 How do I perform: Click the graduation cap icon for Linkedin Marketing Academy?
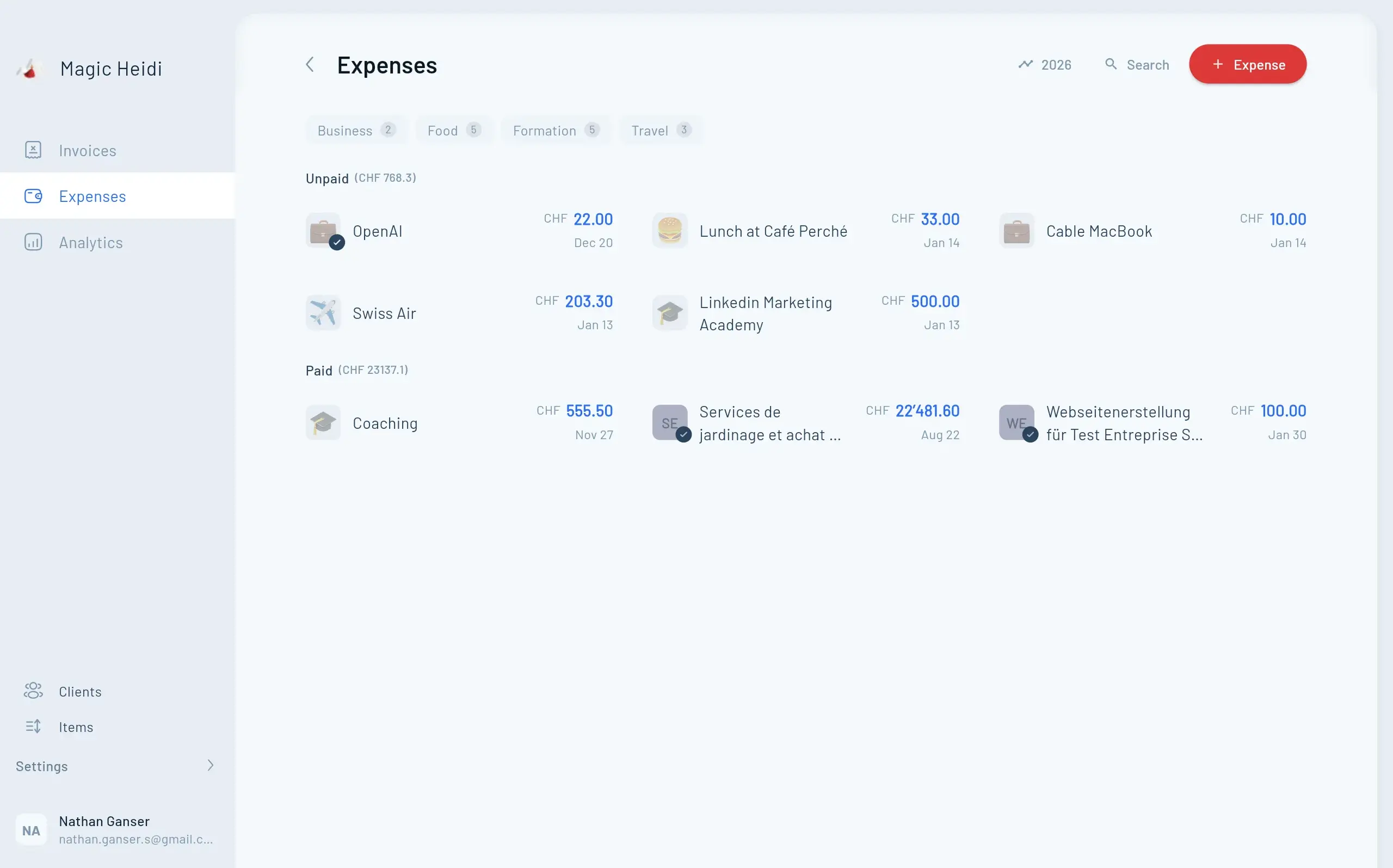(x=670, y=312)
